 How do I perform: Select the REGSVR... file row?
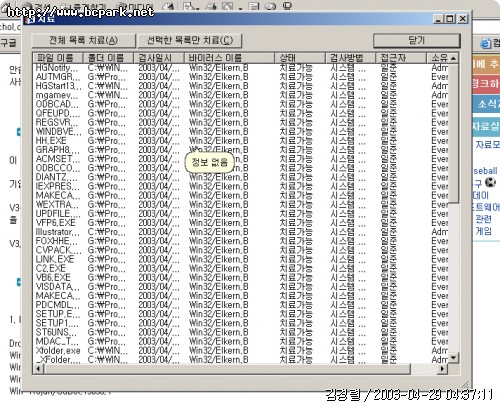click(241, 123)
